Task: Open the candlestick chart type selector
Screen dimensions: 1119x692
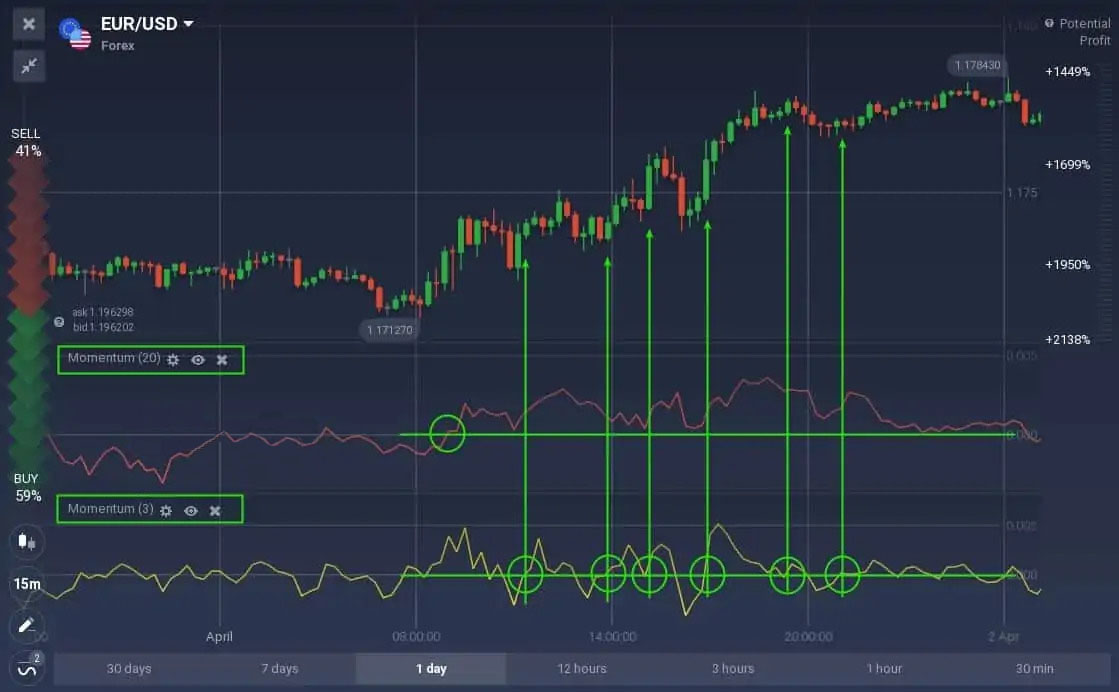Action: pyautogui.click(x=26, y=542)
